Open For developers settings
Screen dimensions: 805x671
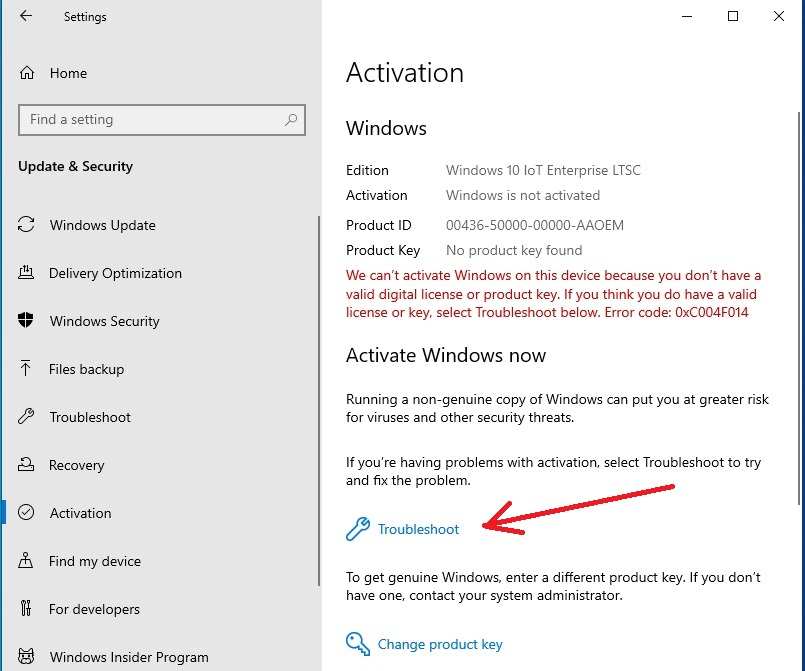[x=94, y=609]
